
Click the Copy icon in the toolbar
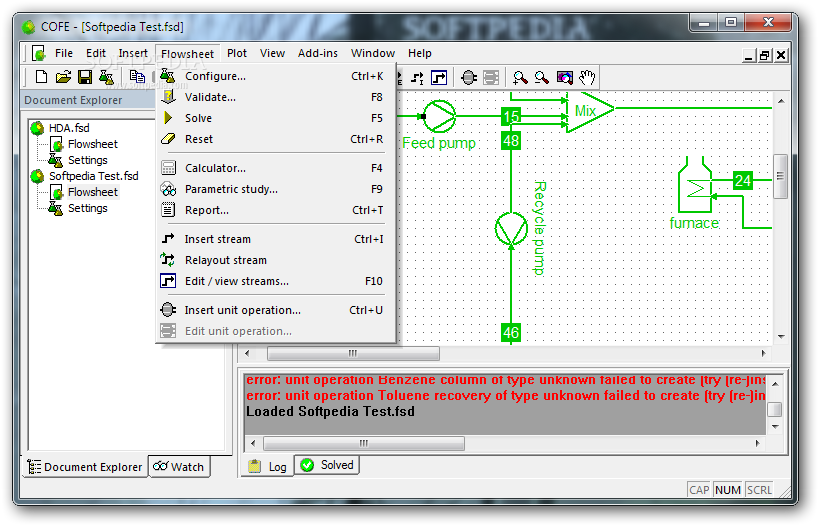tap(137, 77)
